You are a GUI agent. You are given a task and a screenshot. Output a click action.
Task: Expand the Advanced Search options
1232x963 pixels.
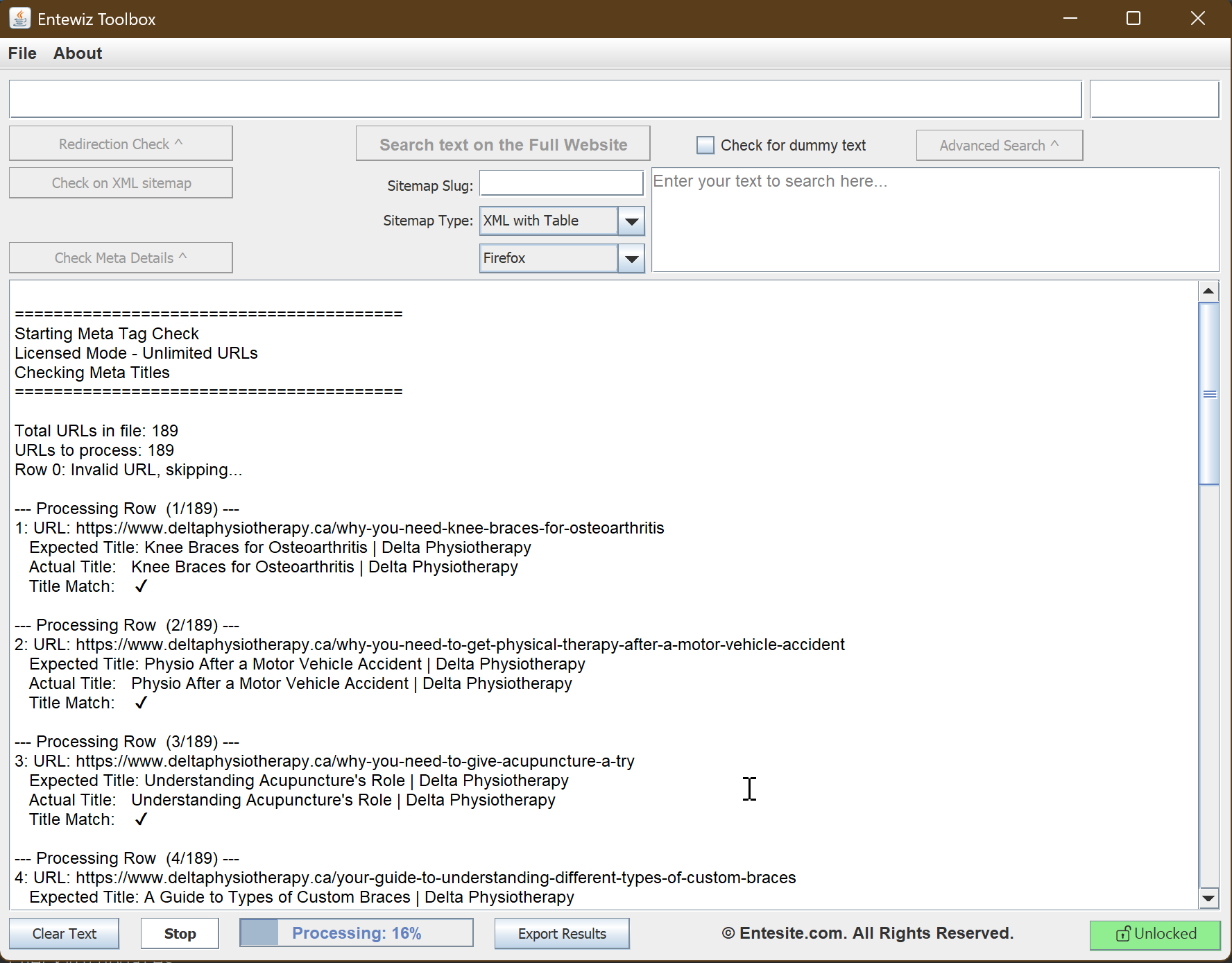click(998, 145)
